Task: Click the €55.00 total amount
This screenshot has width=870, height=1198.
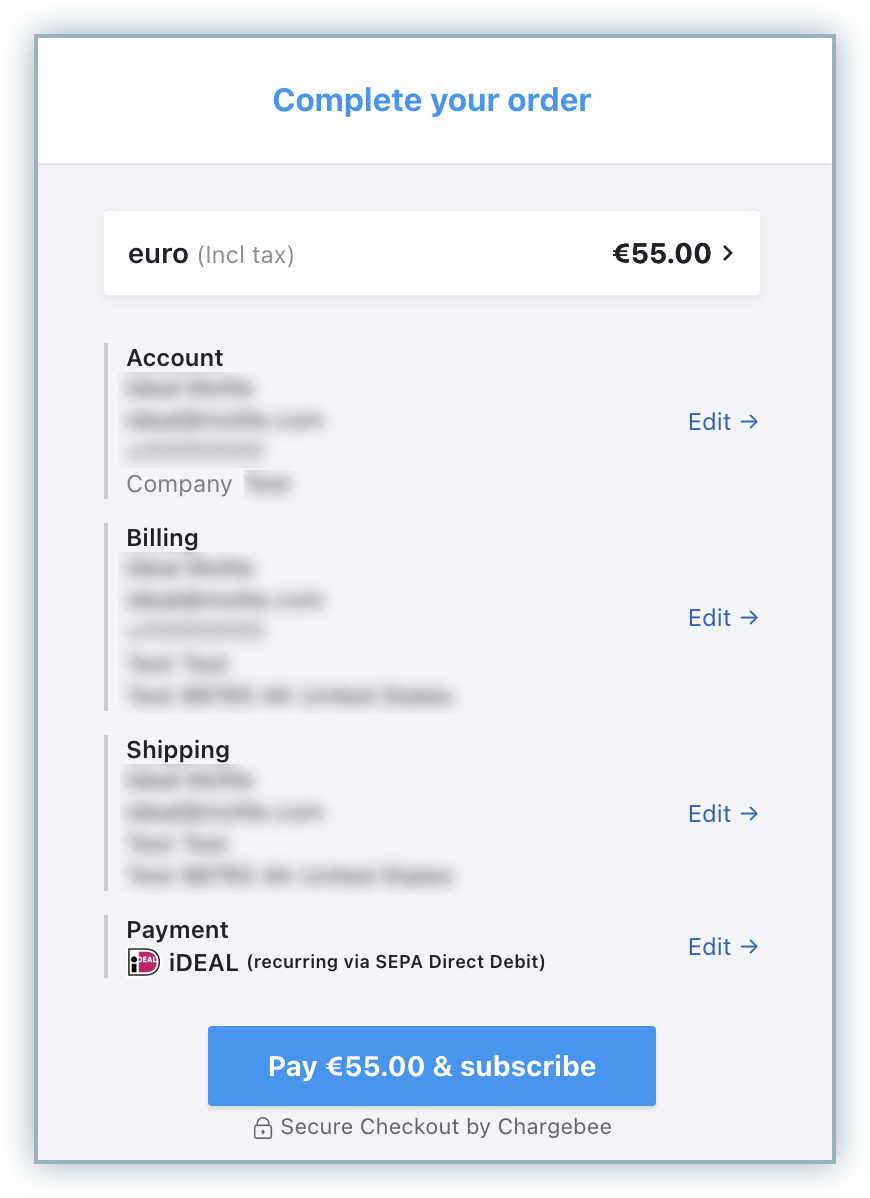Action: point(661,254)
